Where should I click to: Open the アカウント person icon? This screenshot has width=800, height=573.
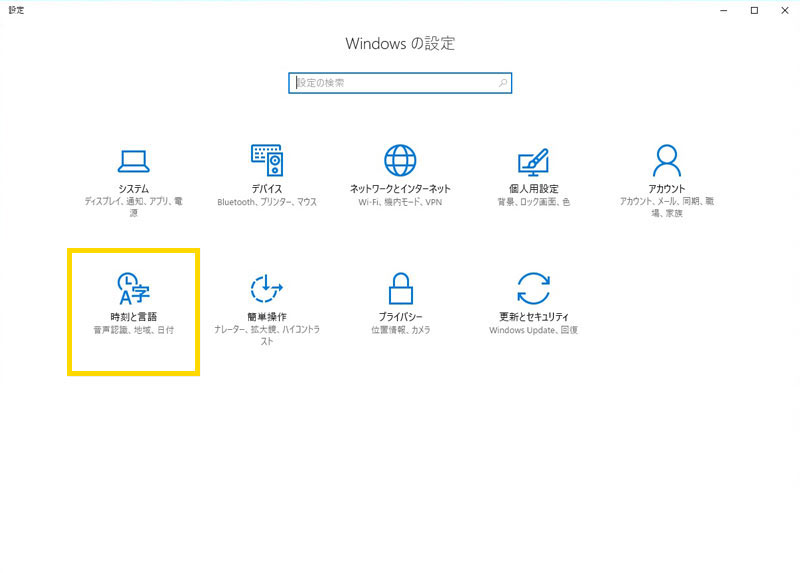(x=667, y=160)
